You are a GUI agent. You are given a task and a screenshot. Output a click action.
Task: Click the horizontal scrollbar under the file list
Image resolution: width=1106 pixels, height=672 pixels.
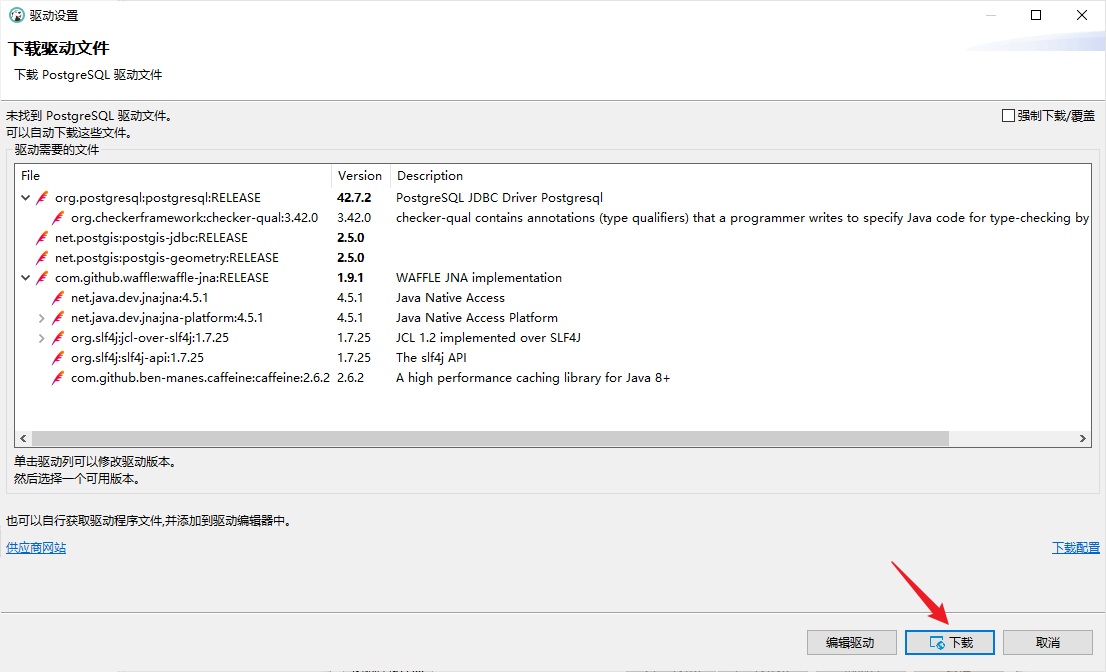[x=490, y=439]
